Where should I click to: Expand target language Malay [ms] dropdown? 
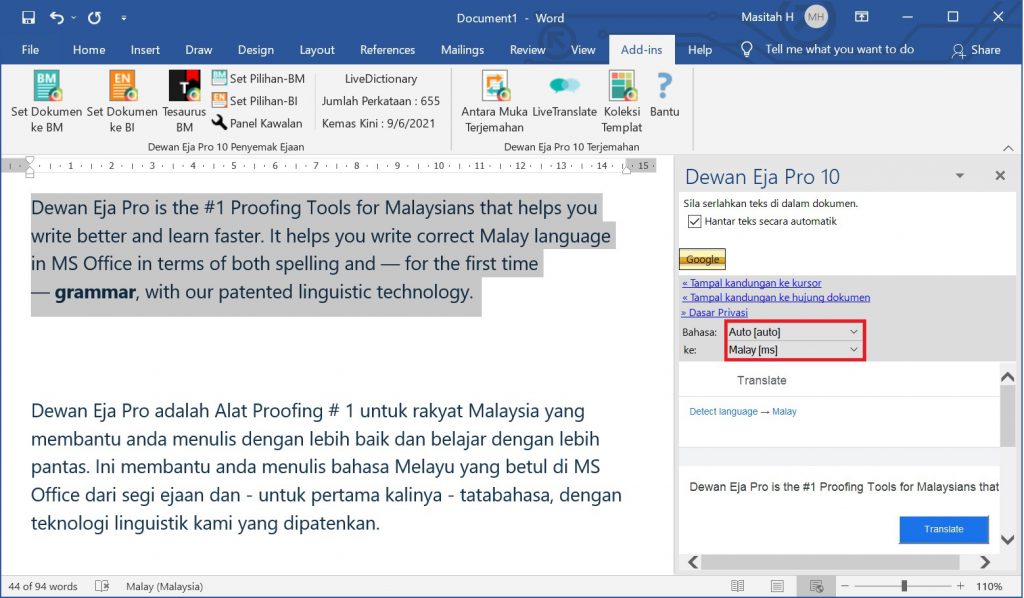tap(853, 349)
